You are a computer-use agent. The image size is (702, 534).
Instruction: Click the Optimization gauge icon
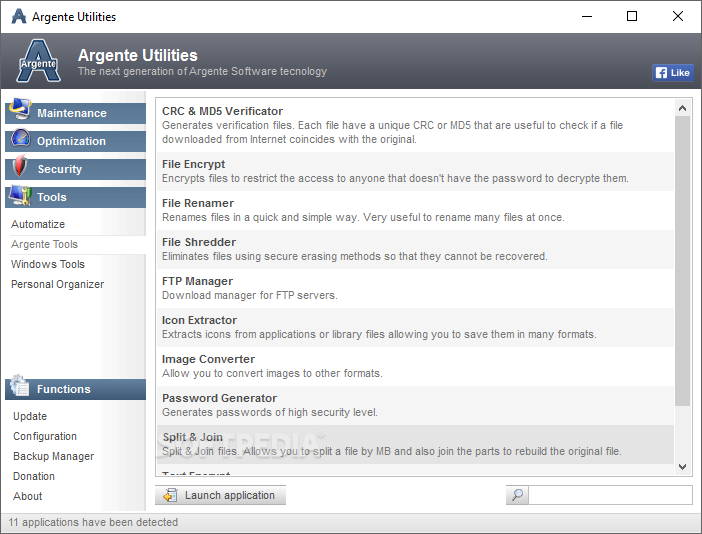pos(21,138)
